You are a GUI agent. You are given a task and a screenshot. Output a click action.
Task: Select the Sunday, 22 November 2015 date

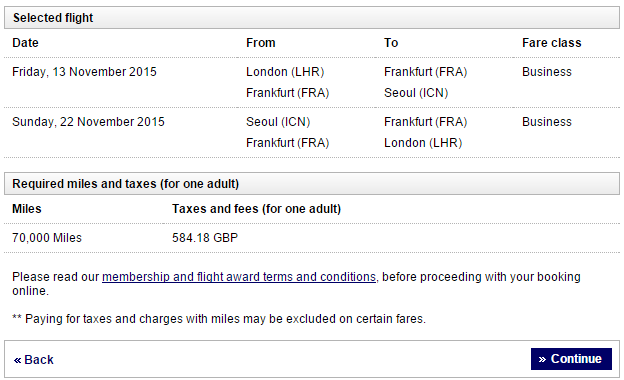88,122
